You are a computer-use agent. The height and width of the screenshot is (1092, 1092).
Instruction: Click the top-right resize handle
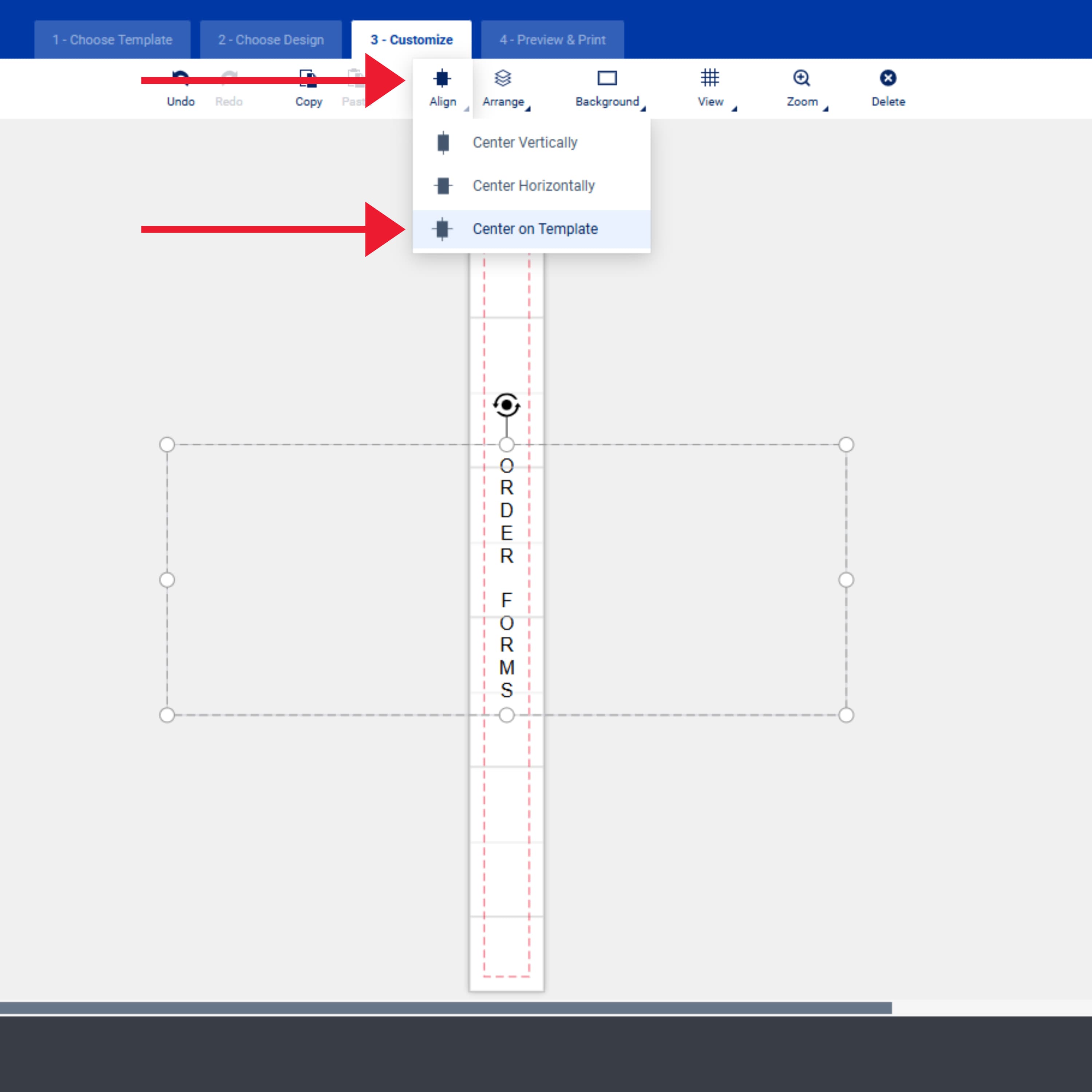846,444
